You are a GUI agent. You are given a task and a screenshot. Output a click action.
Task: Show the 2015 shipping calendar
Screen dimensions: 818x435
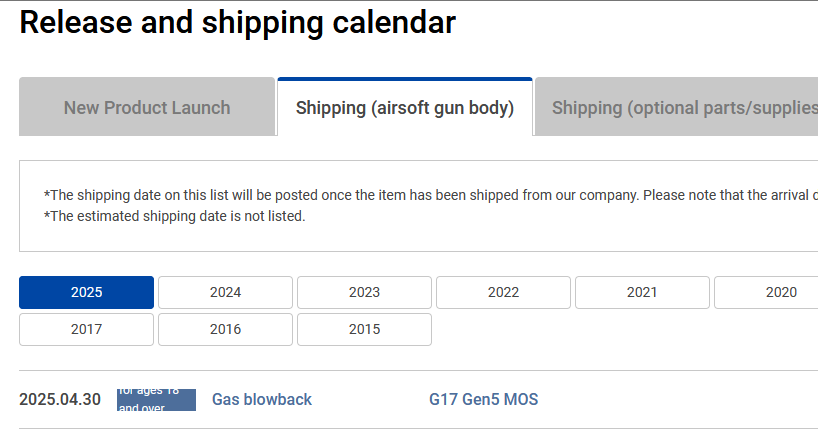tap(364, 329)
